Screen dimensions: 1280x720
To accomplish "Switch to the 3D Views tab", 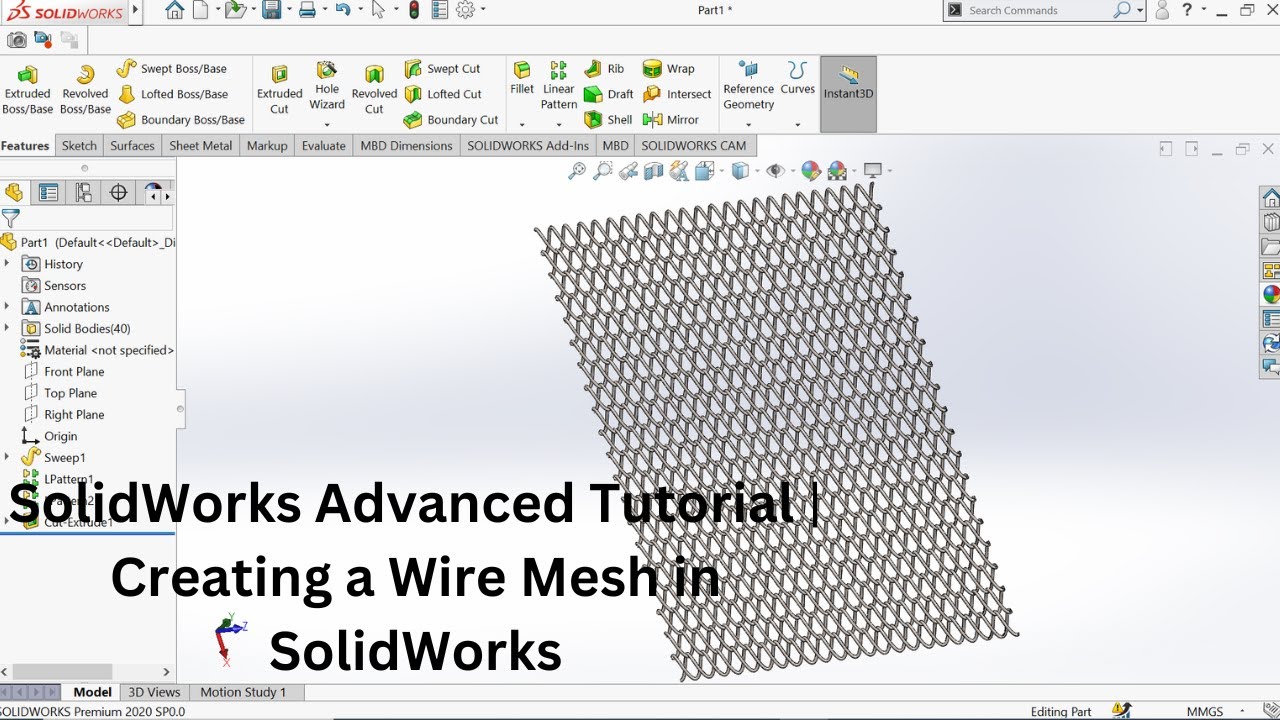I will tap(154, 692).
